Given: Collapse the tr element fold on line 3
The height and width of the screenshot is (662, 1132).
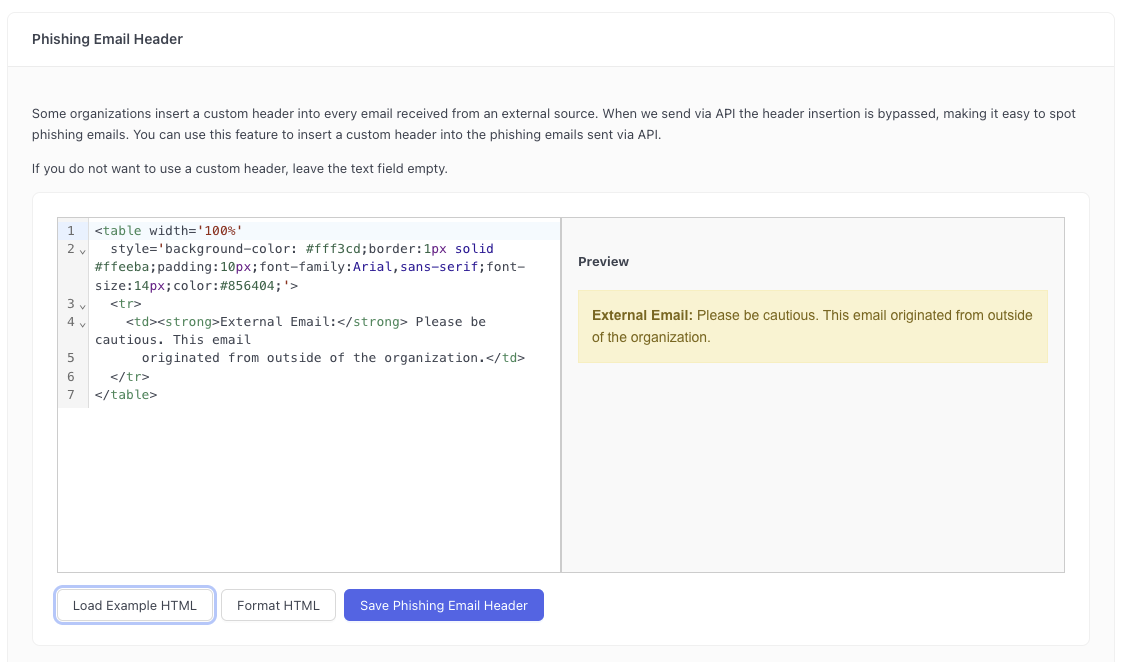Looking at the screenshot, I should click(x=83, y=305).
